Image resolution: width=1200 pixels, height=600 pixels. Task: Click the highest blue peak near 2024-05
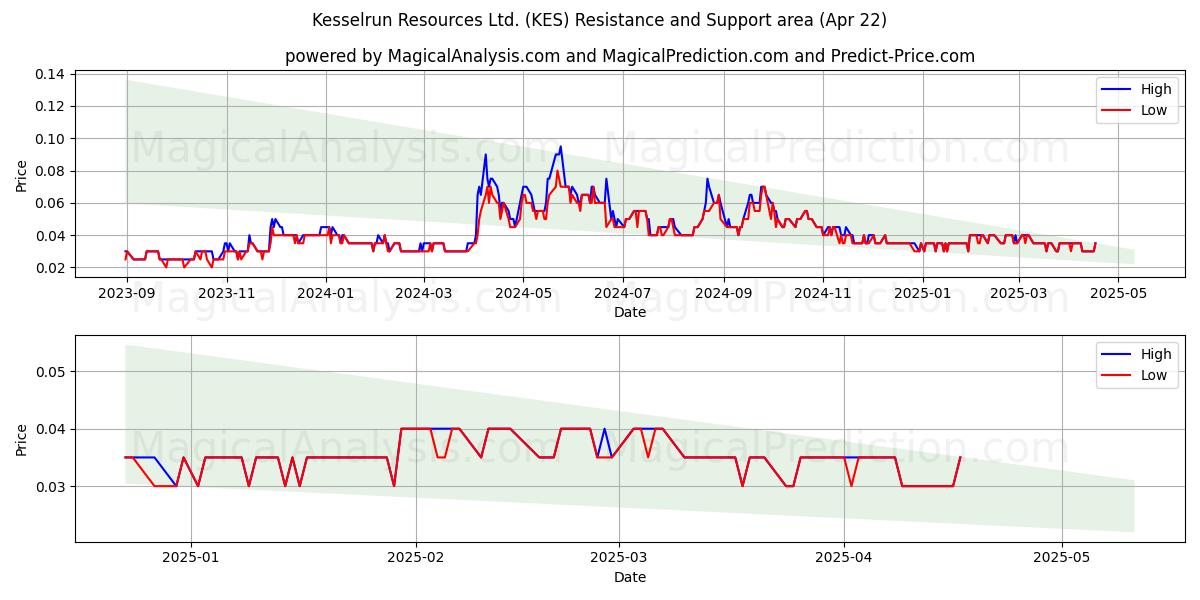click(x=560, y=147)
